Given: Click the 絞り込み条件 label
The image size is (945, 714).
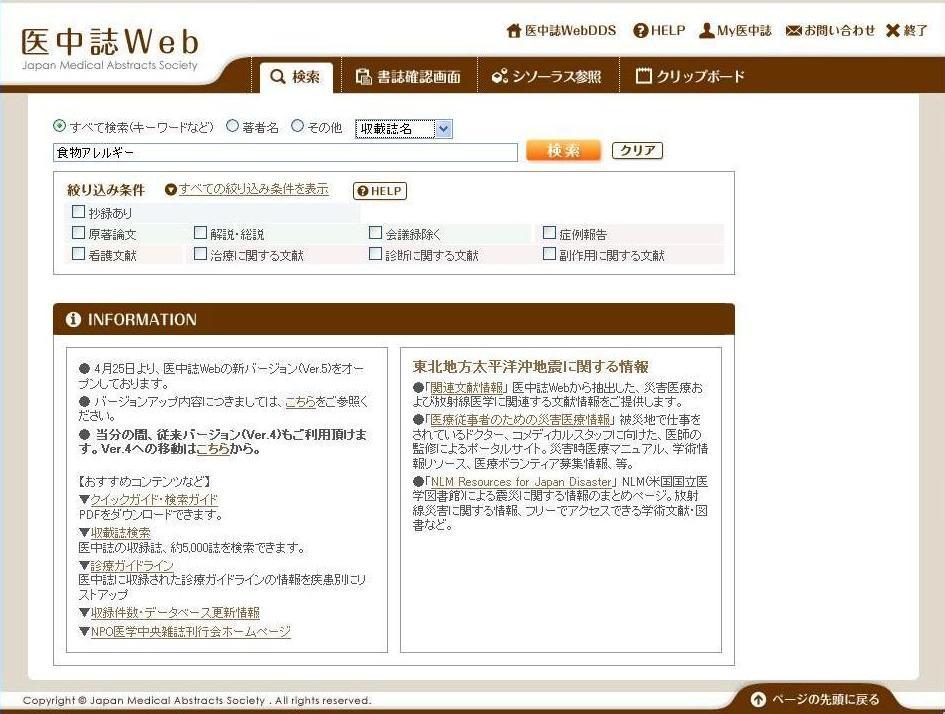Looking at the screenshot, I should pos(106,190).
